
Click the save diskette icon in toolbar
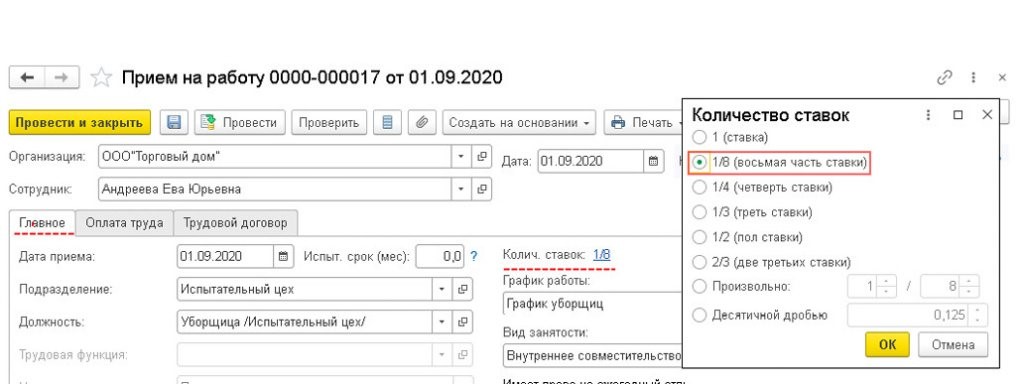pyautogui.click(x=174, y=123)
